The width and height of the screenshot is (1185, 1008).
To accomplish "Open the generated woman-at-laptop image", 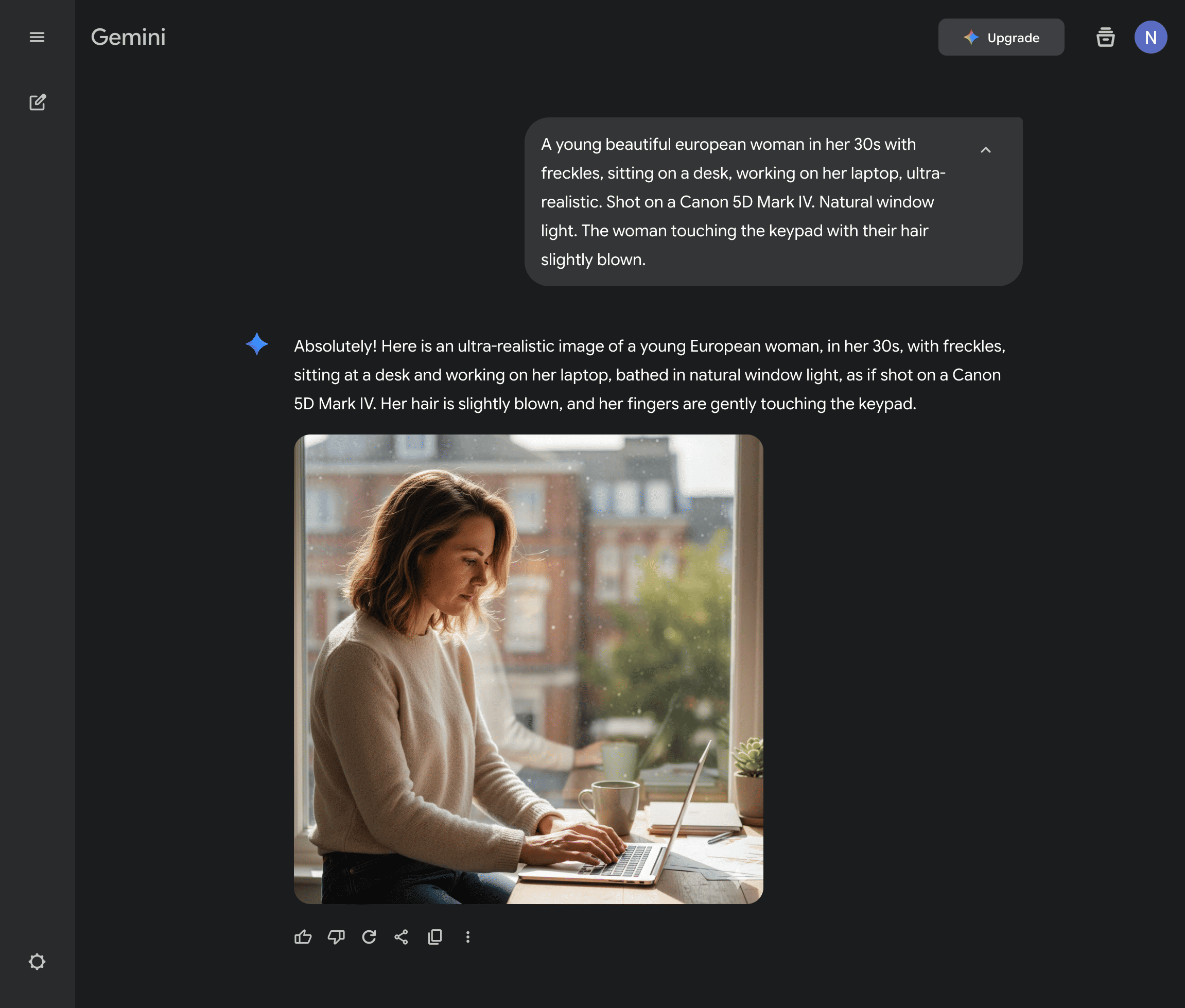I will coord(528,669).
